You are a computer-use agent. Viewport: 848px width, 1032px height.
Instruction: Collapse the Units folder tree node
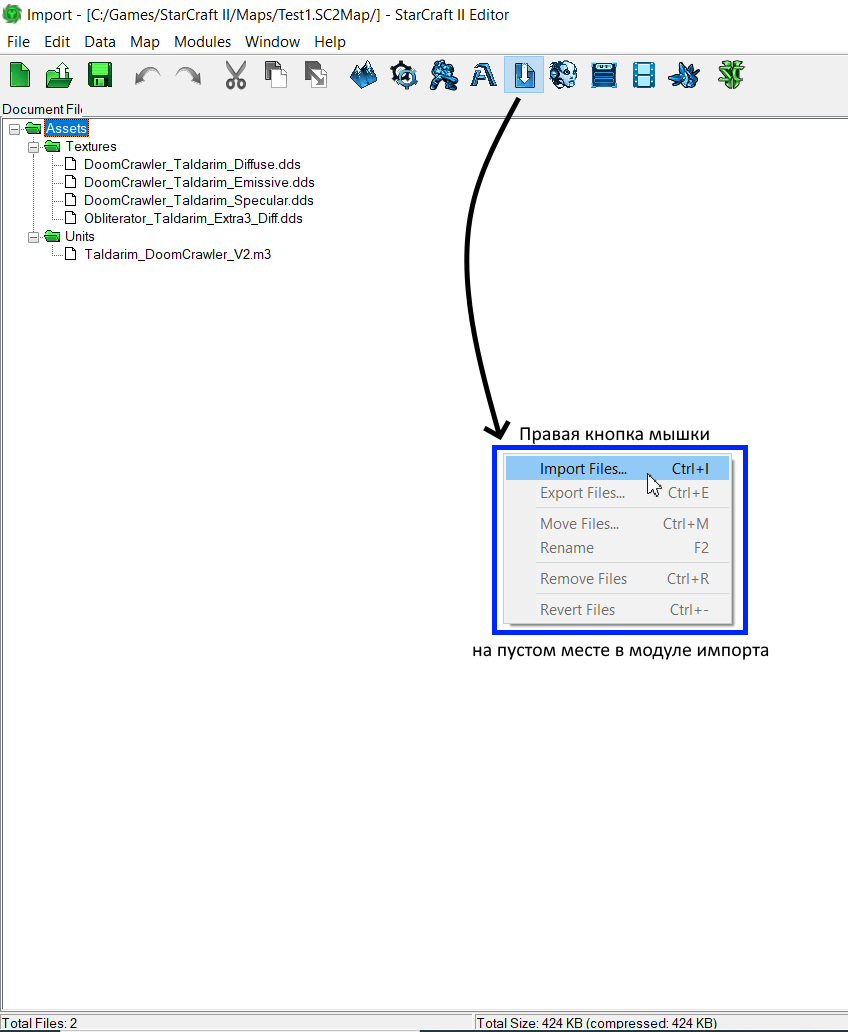[x=33, y=237]
